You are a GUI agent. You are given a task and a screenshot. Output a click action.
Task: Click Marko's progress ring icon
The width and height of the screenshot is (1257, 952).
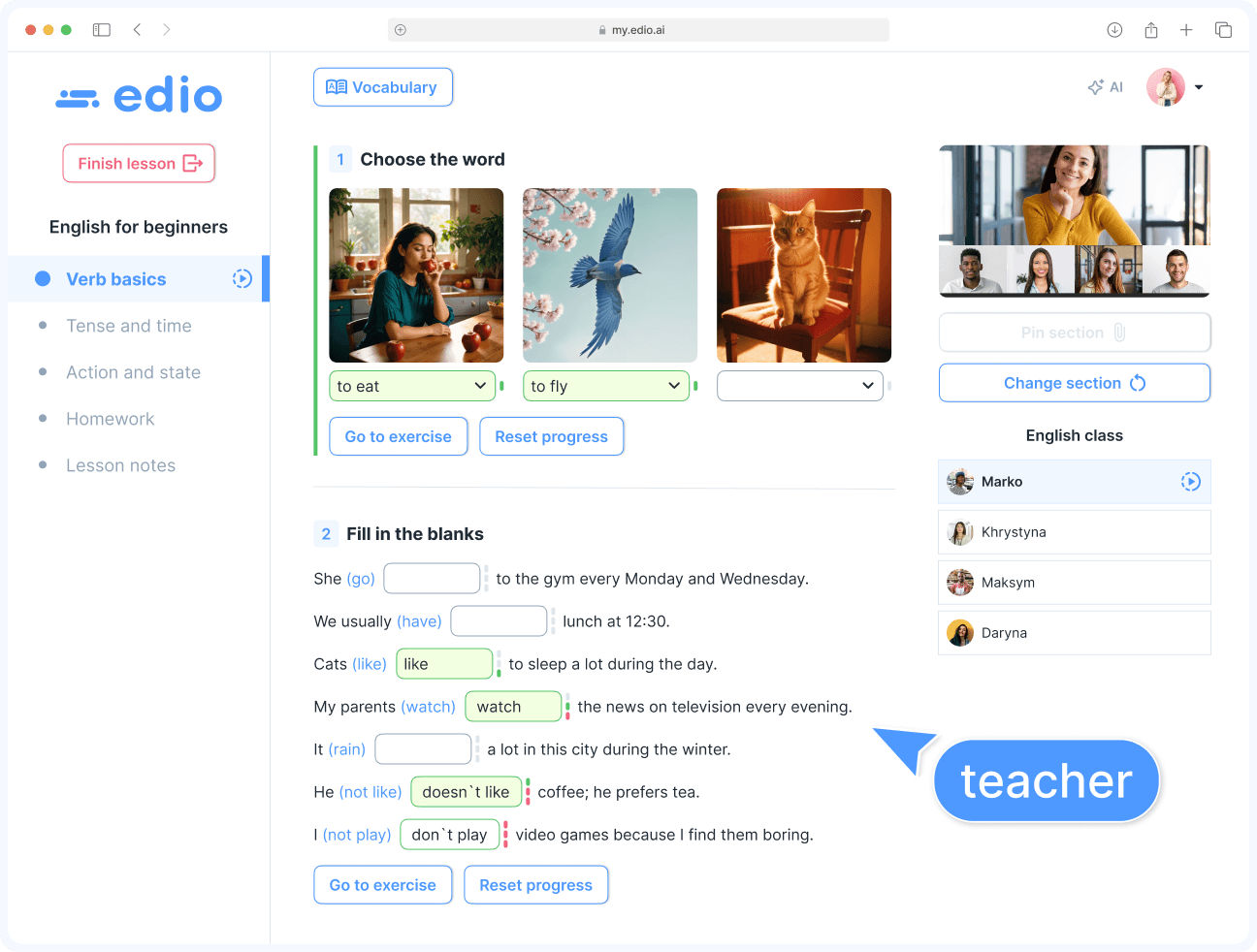pos(1190,481)
